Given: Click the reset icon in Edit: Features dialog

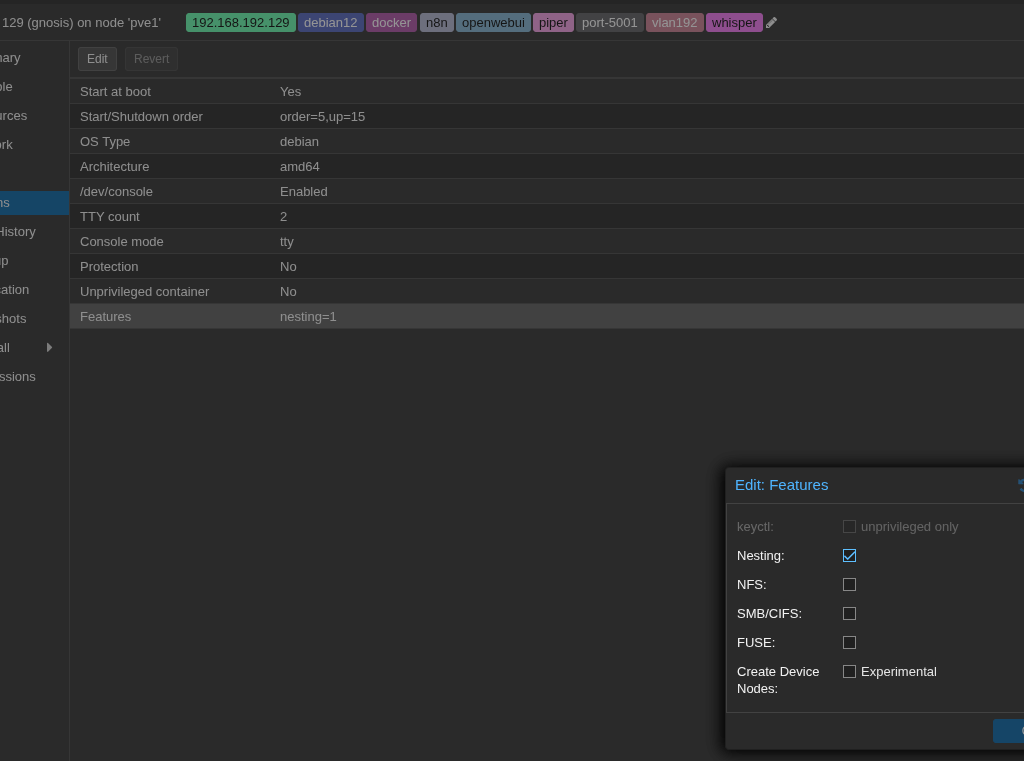Looking at the screenshot, I should coord(1020,485).
